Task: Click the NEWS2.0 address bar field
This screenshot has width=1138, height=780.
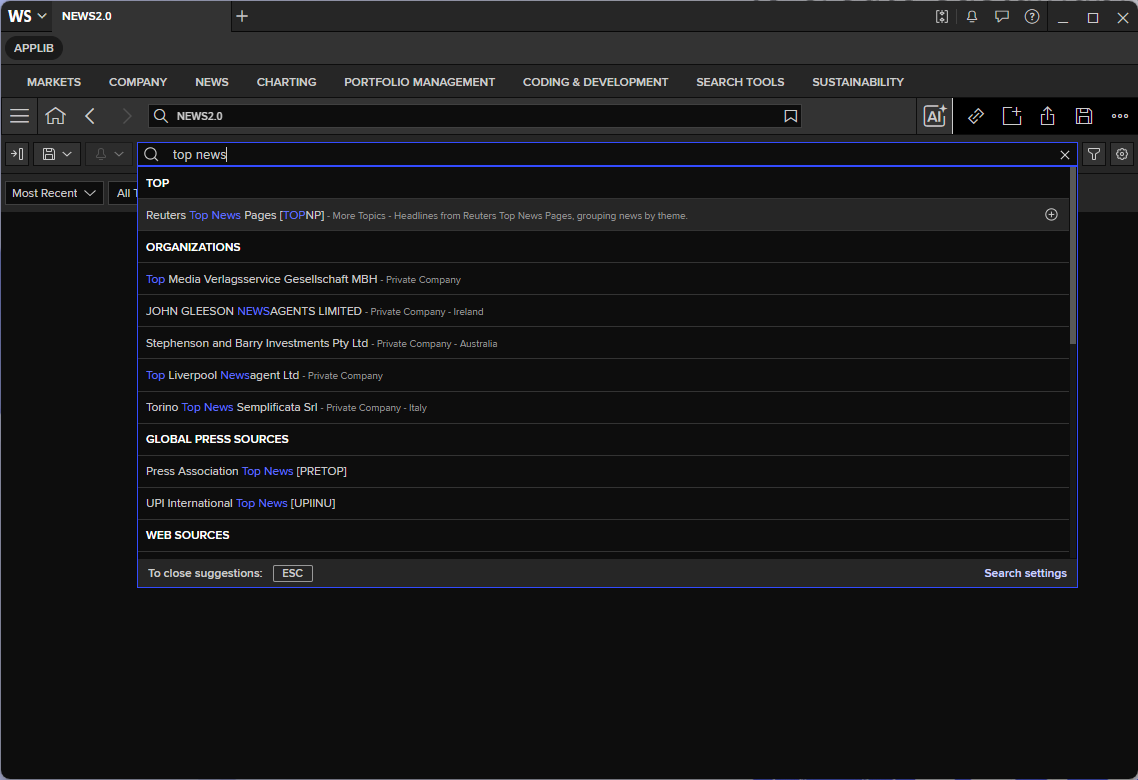Action: [475, 116]
